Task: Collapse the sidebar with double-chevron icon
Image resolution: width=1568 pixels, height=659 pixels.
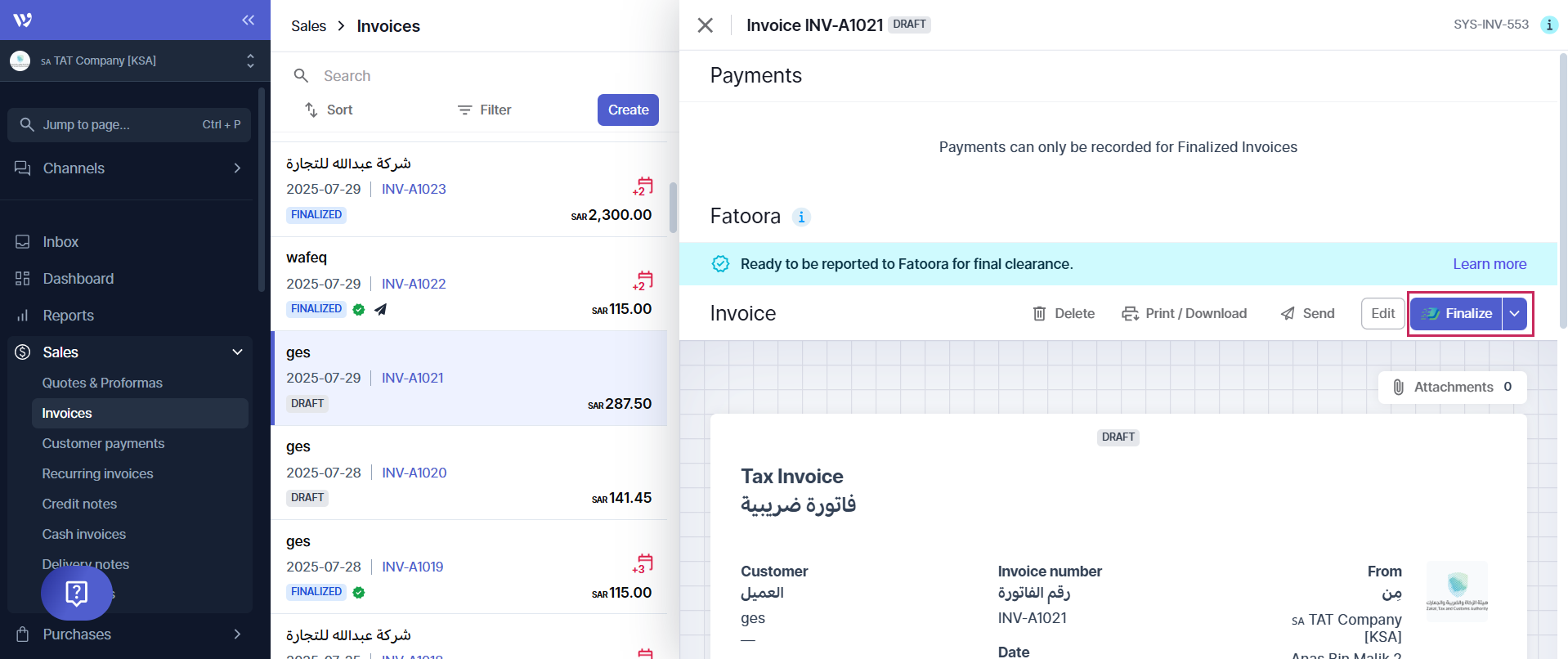Action: click(248, 20)
